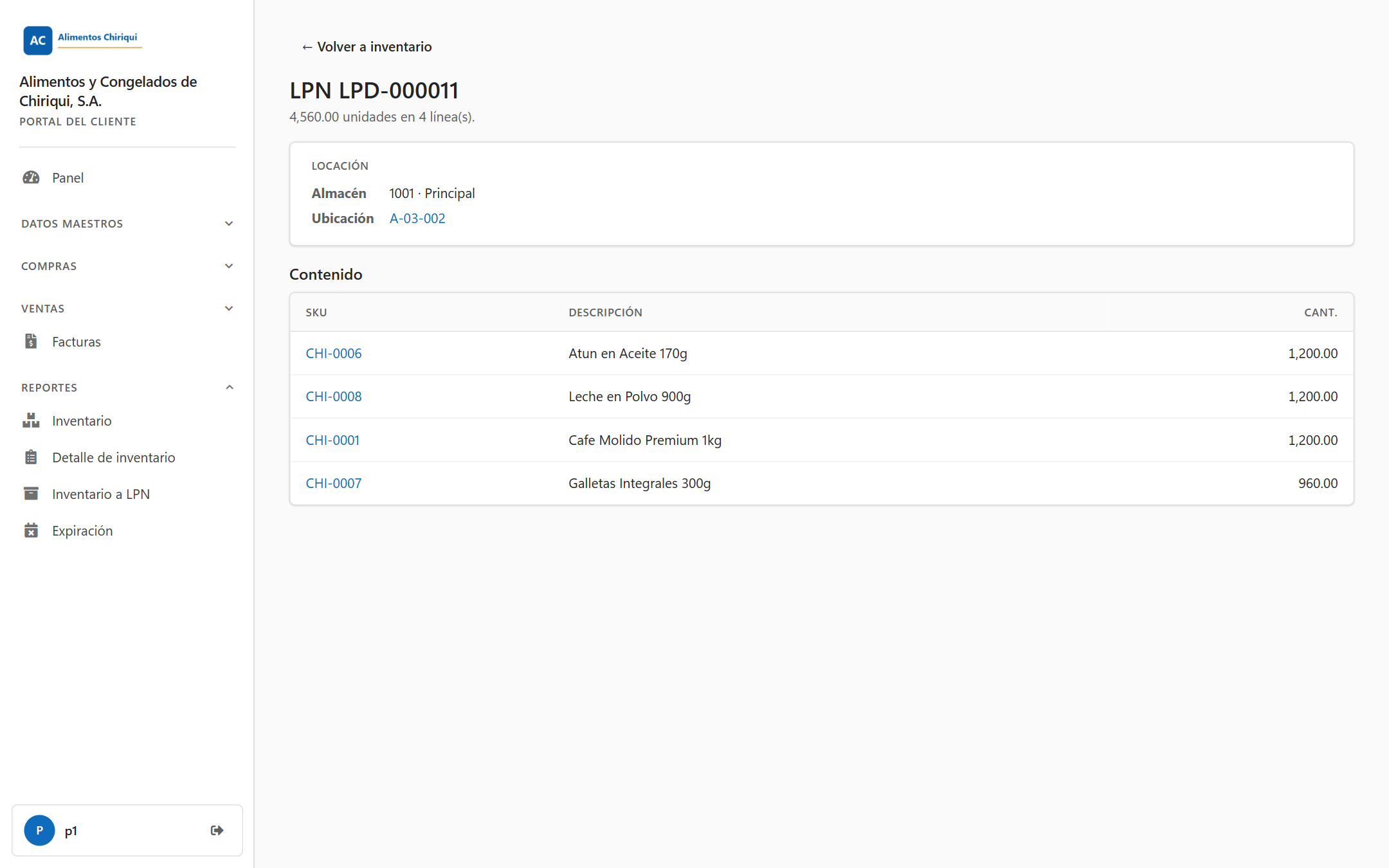Click 1001 · Principal warehouse value
Image resolution: width=1389 pixels, height=868 pixels.
(x=432, y=193)
